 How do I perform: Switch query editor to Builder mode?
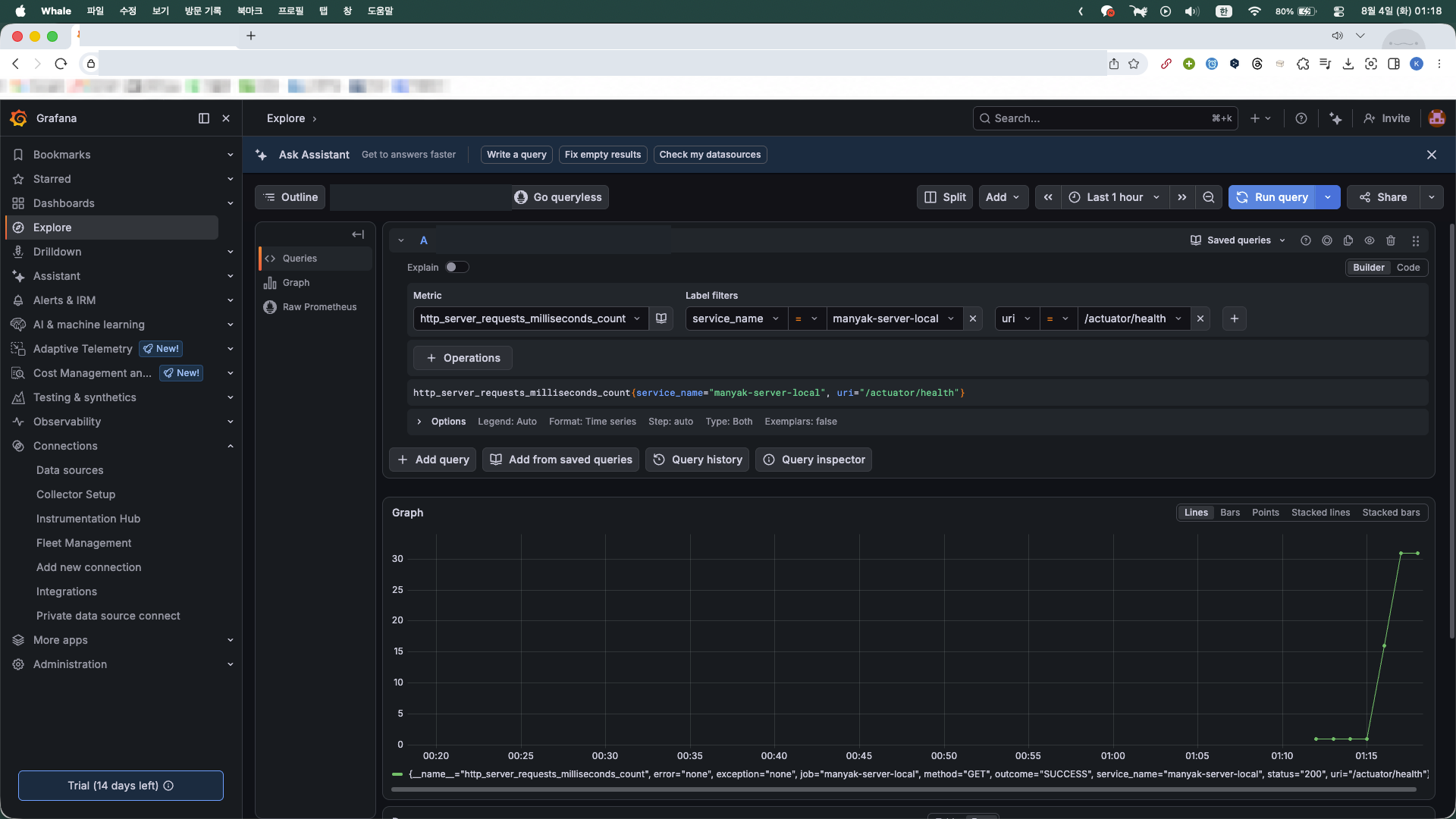[x=1369, y=268]
